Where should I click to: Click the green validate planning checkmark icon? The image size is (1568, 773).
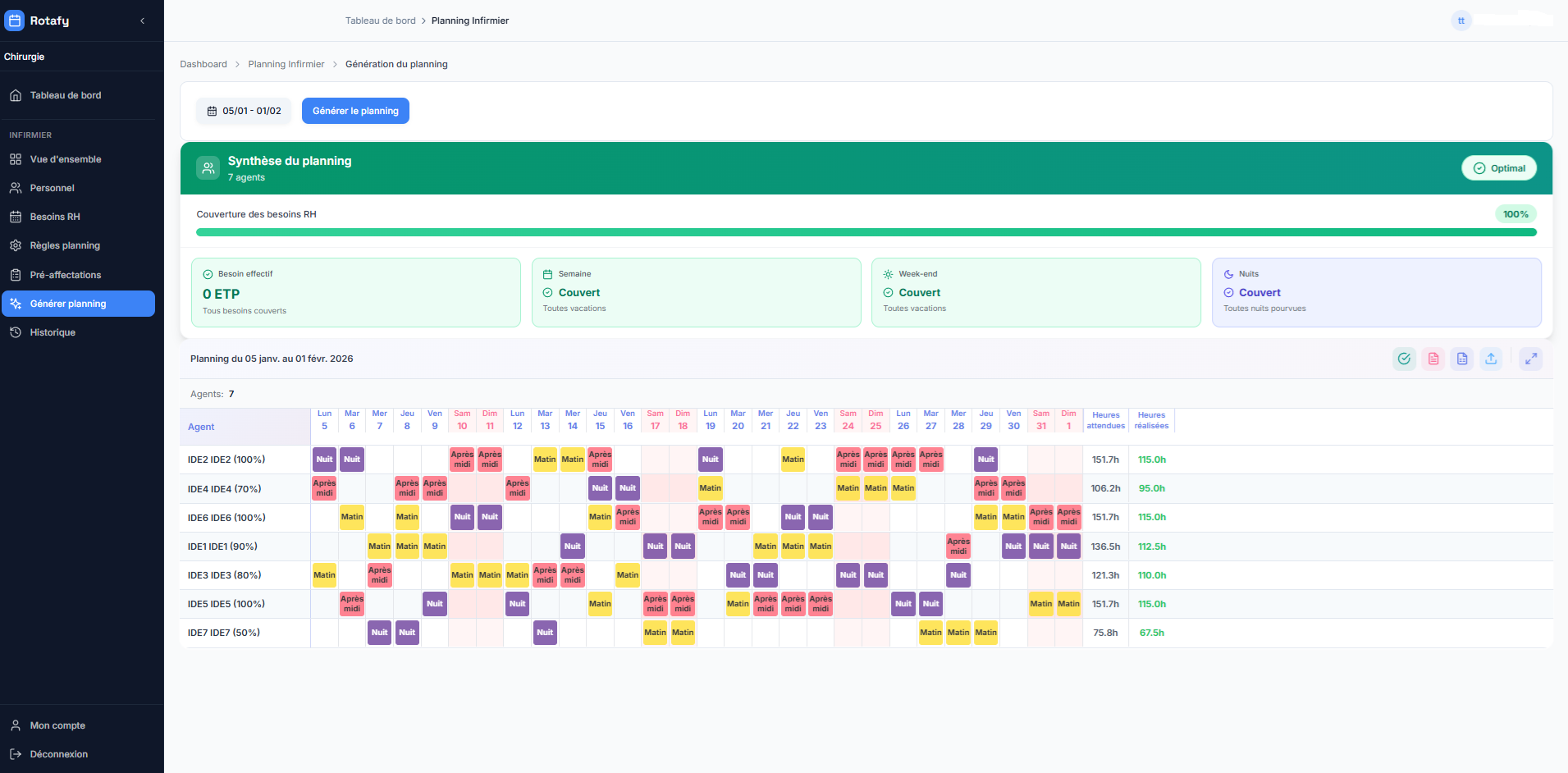click(x=1404, y=359)
